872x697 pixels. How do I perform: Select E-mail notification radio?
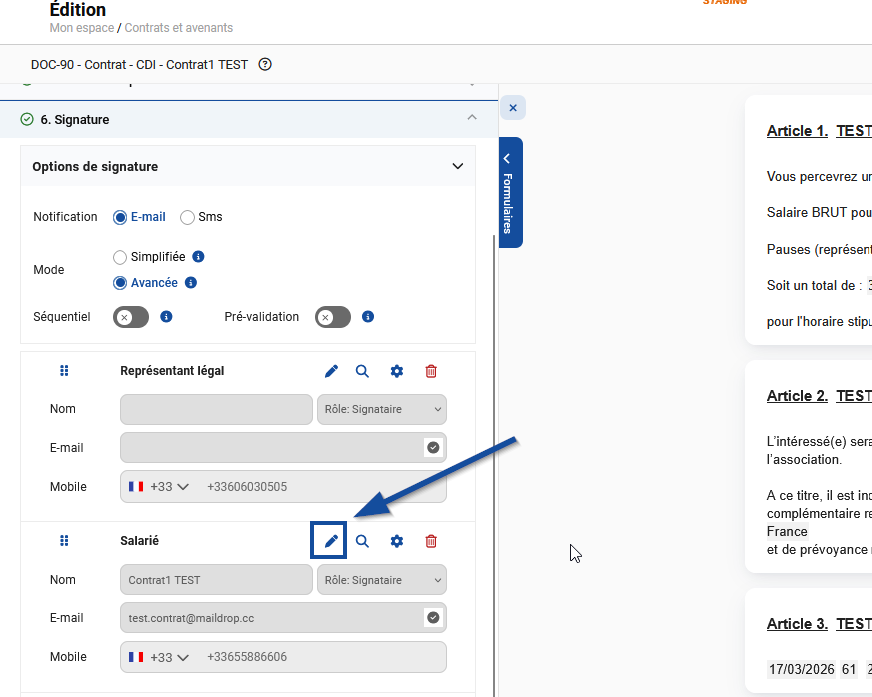[120, 217]
